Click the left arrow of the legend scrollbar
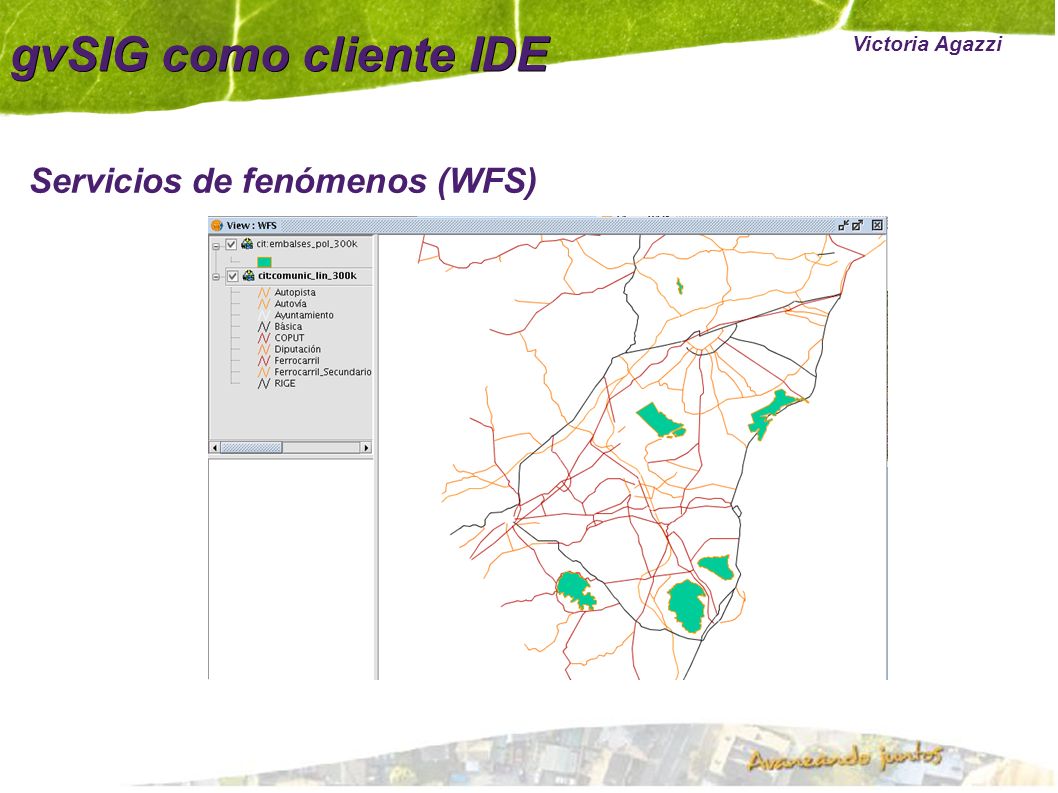 coord(215,447)
